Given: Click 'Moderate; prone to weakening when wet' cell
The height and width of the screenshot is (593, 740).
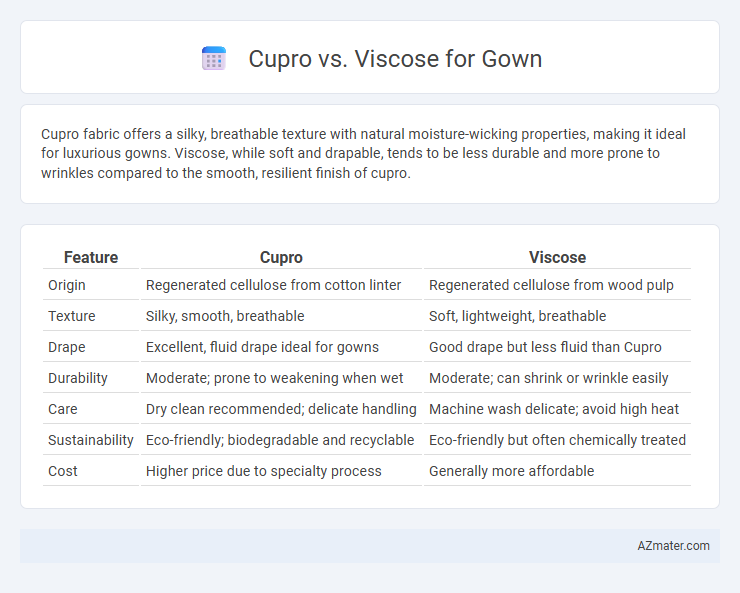Looking at the screenshot, I should tap(274, 378).
